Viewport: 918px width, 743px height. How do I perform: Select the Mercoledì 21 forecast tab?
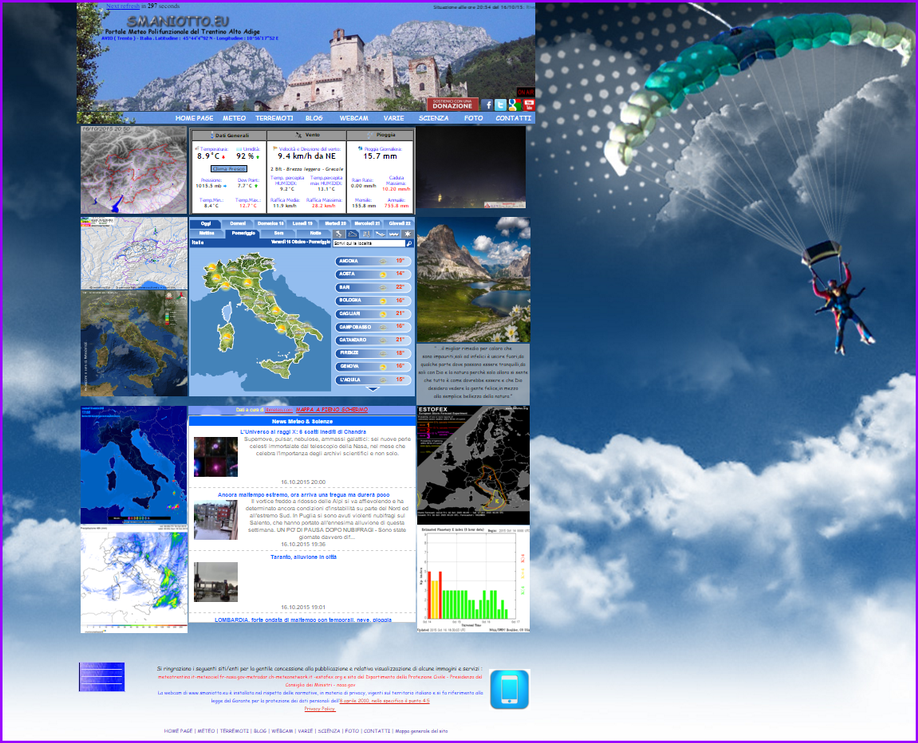pos(368,224)
